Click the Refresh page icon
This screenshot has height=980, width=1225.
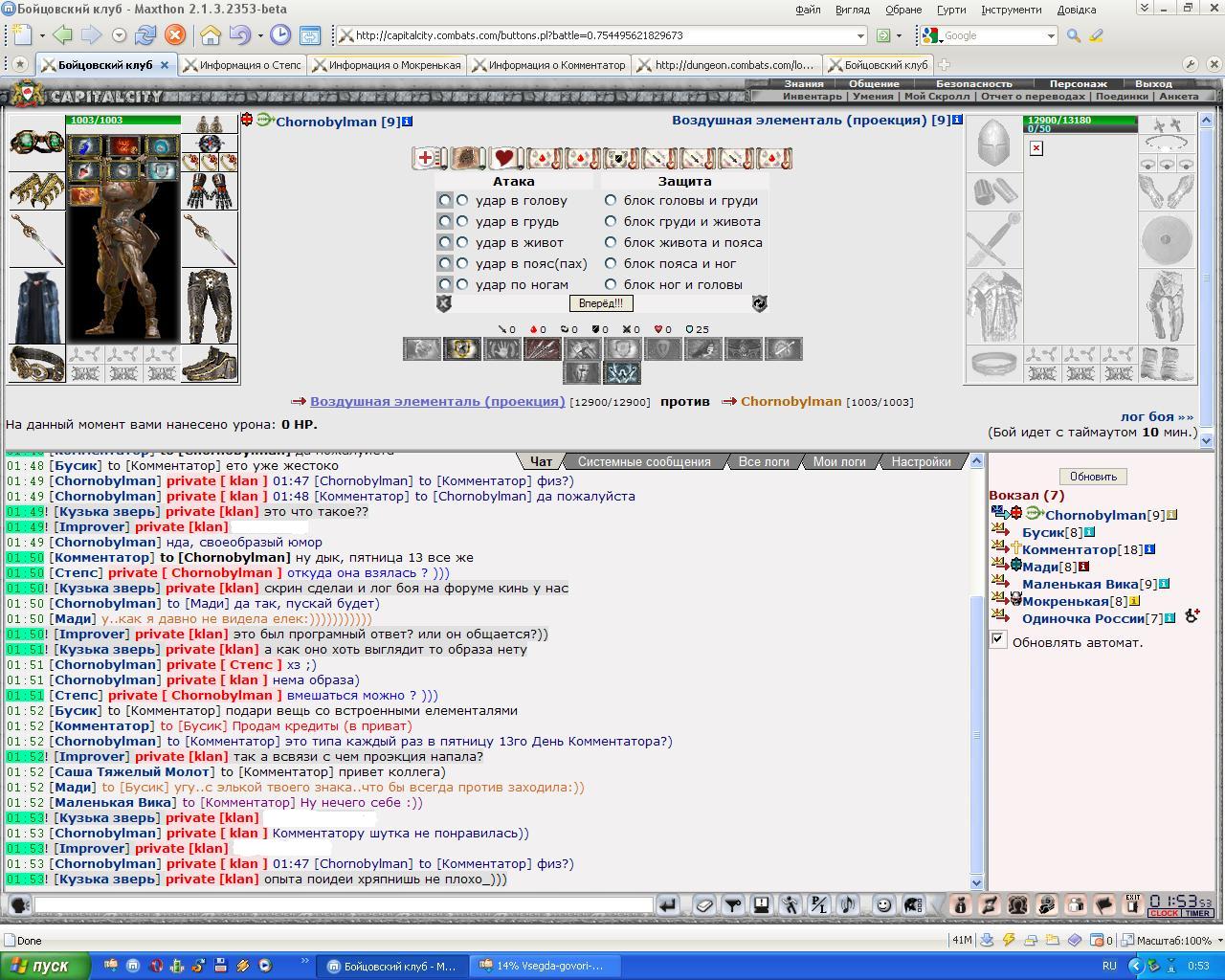145,35
